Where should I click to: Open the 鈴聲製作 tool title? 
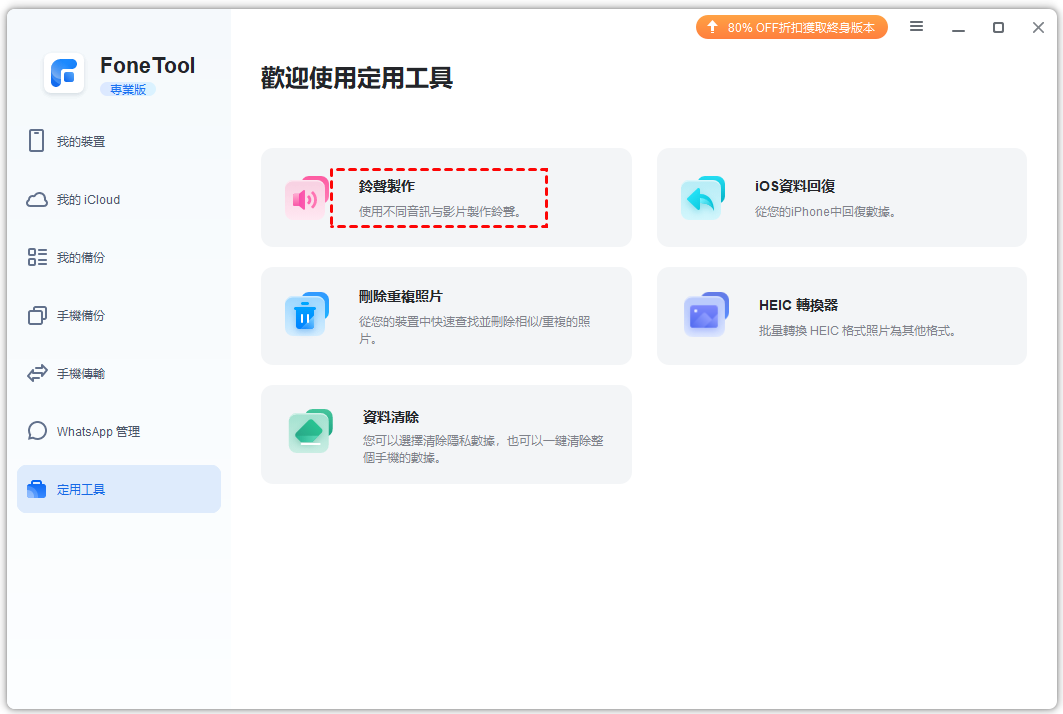tap(387, 186)
